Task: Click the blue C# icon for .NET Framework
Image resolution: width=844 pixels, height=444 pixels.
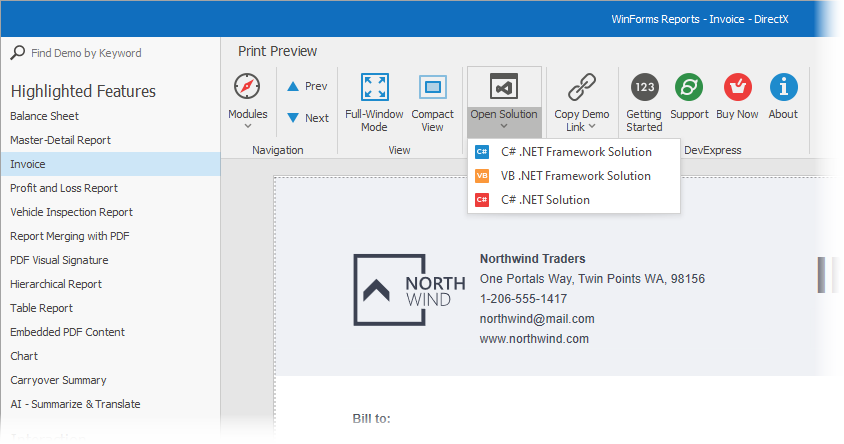Action: pos(482,152)
